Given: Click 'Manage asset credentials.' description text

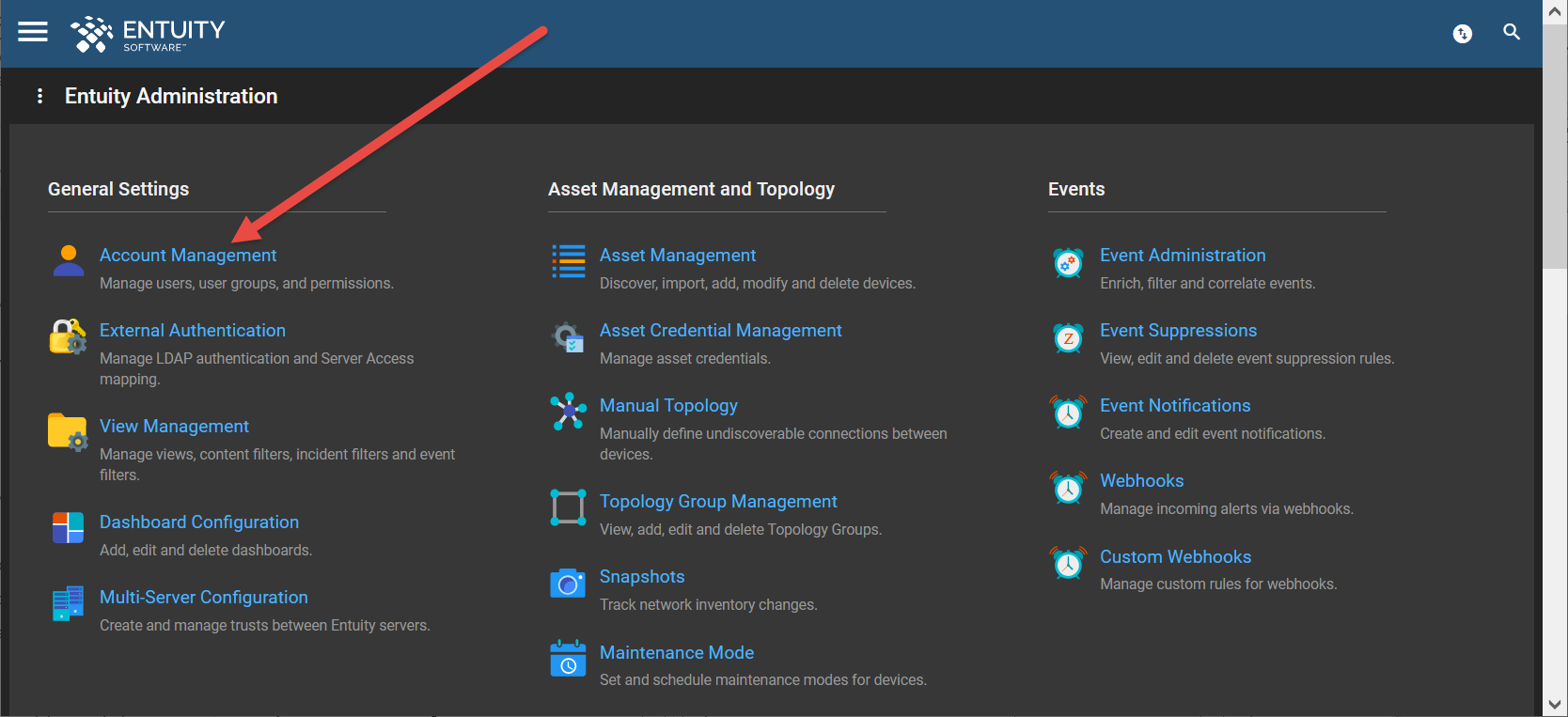Looking at the screenshot, I should tap(685, 359).
